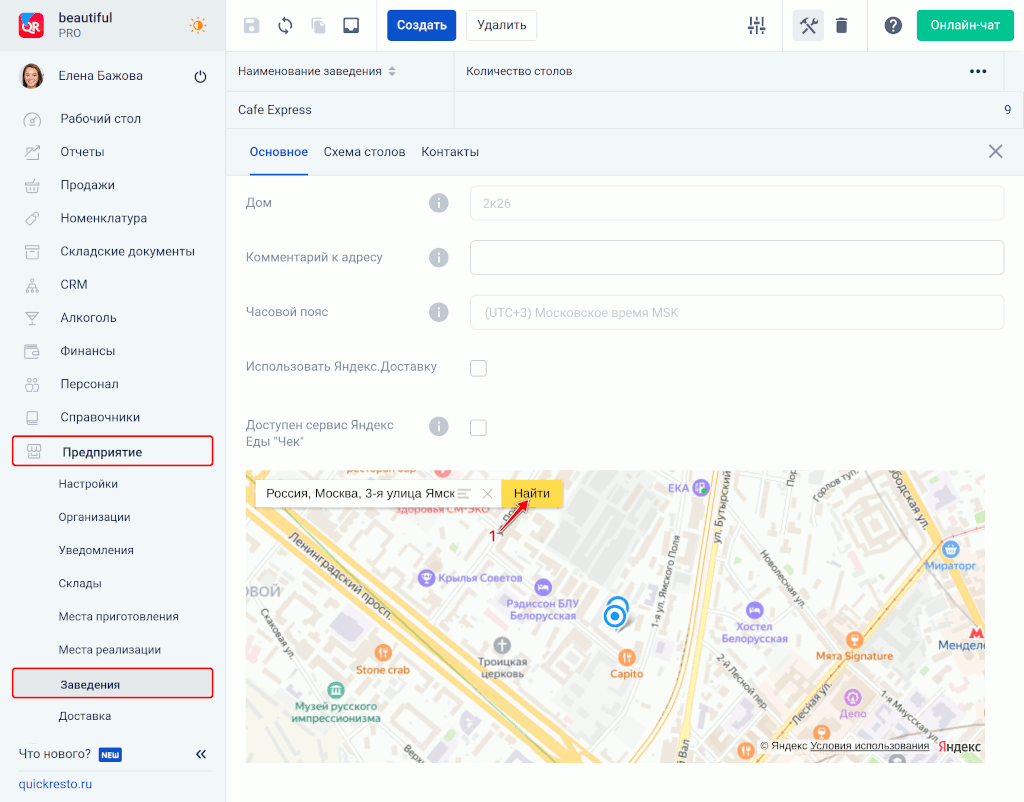Click the blue location marker on map
The image size is (1024, 802).
coord(615,615)
